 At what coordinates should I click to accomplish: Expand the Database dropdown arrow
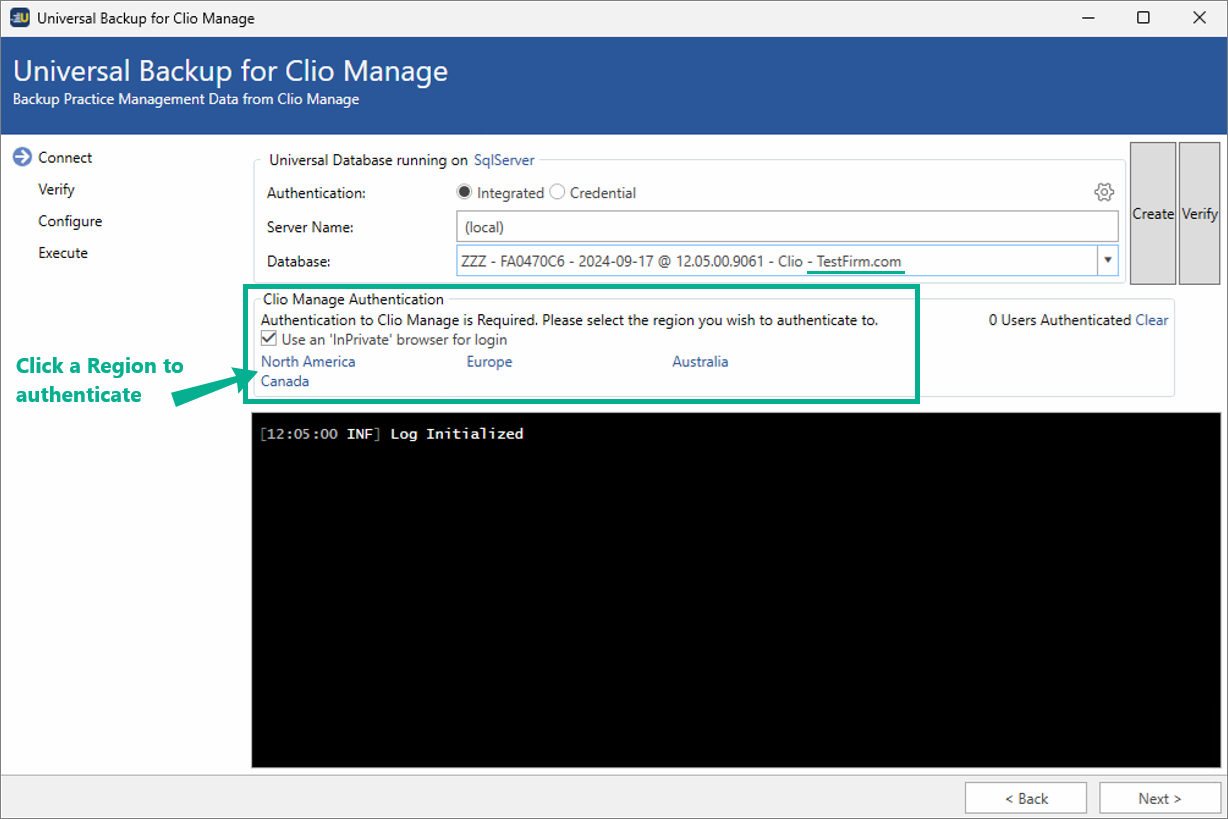(x=1107, y=261)
